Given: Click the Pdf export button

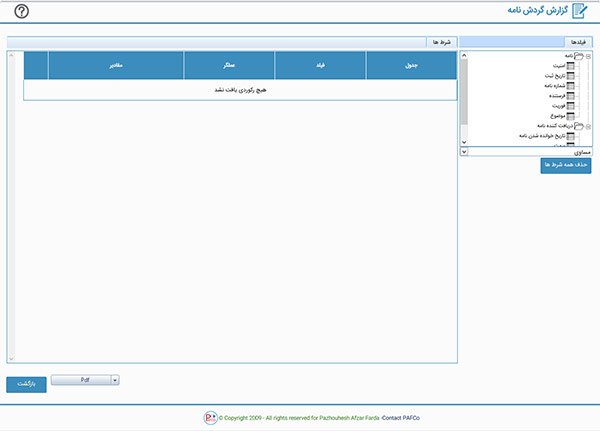Looking at the screenshot, I should 81,380.
